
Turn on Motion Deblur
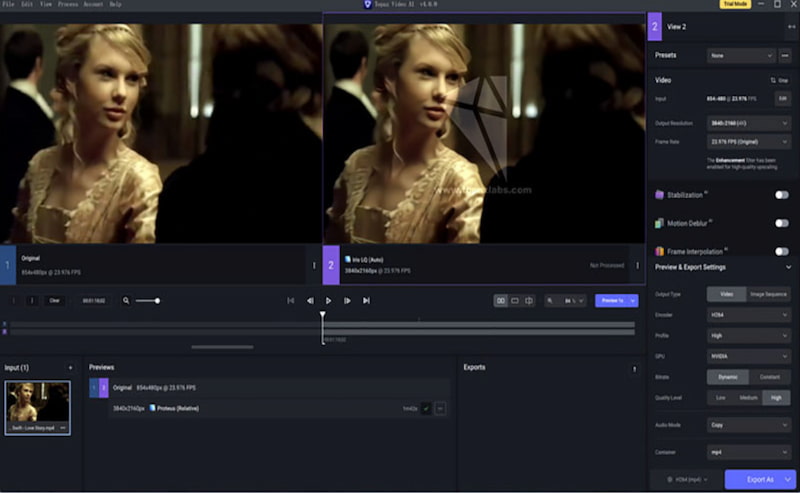pyautogui.click(x=781, y=223)
